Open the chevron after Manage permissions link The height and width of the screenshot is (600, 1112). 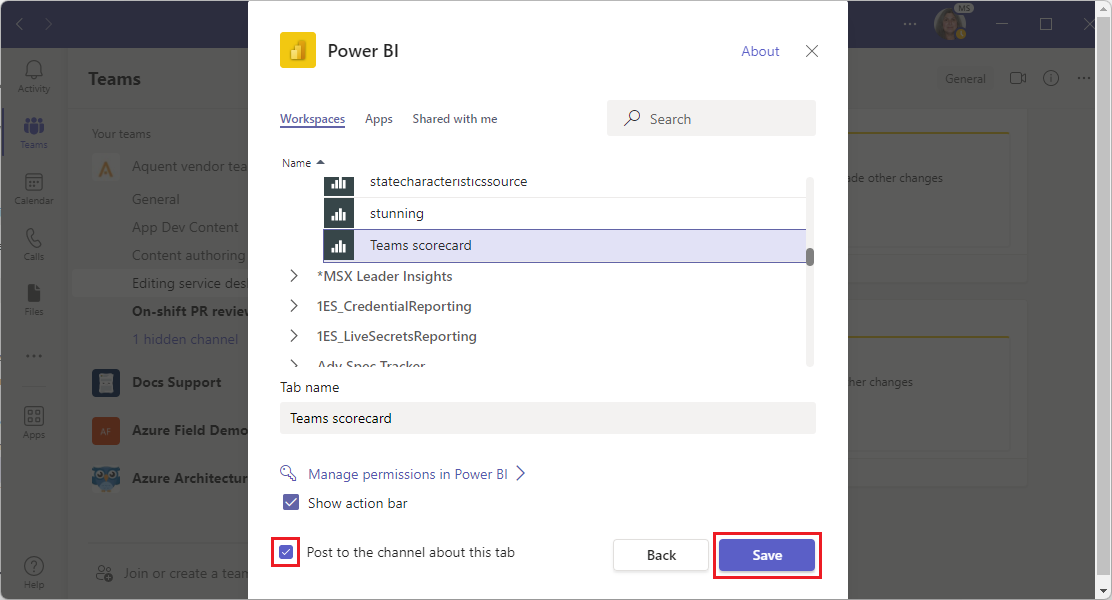pos(521,473)
